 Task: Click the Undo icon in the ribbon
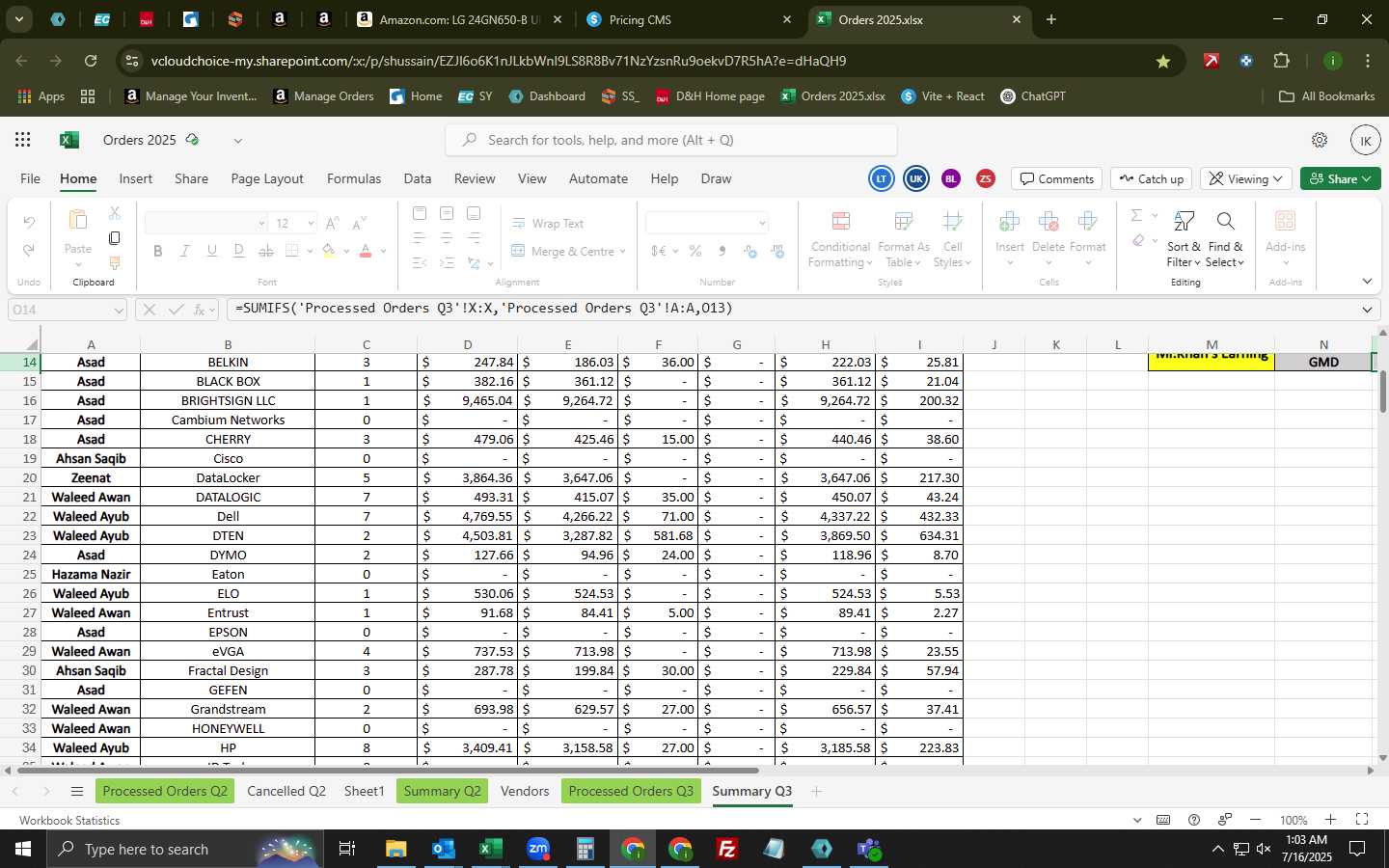coord(29,223)
